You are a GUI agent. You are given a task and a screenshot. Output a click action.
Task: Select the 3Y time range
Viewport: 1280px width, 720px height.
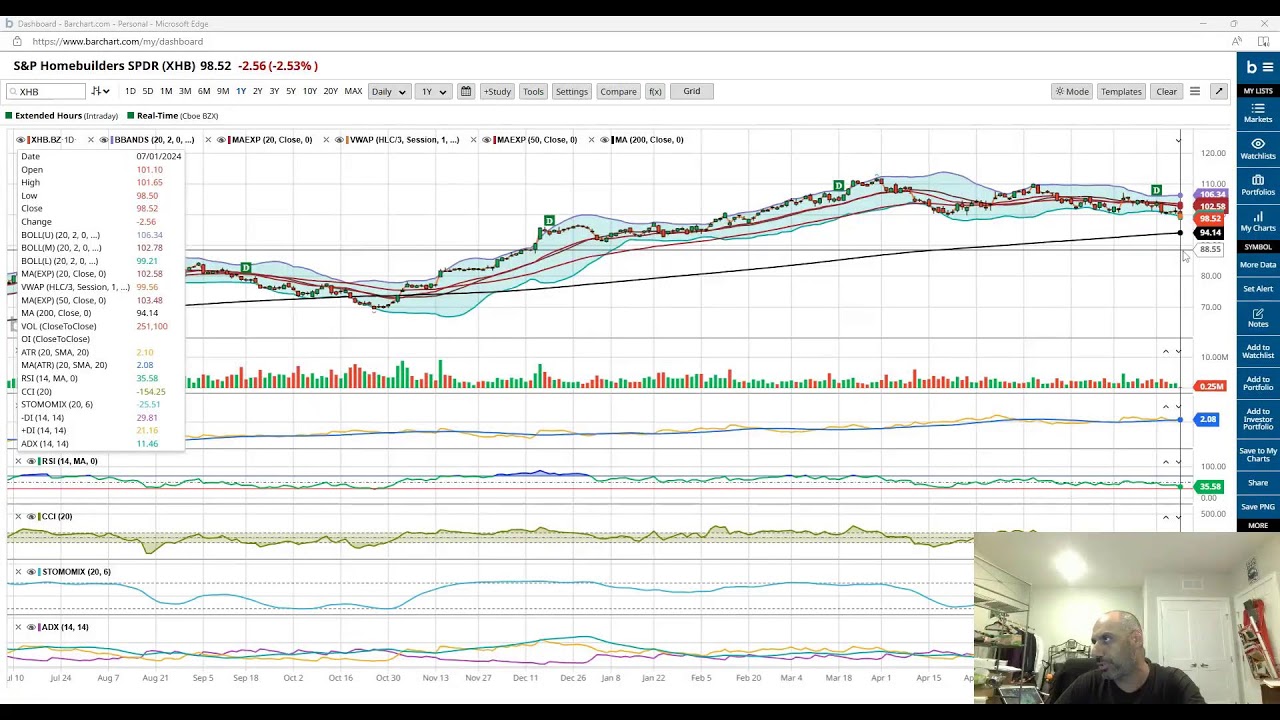(274, 91)
